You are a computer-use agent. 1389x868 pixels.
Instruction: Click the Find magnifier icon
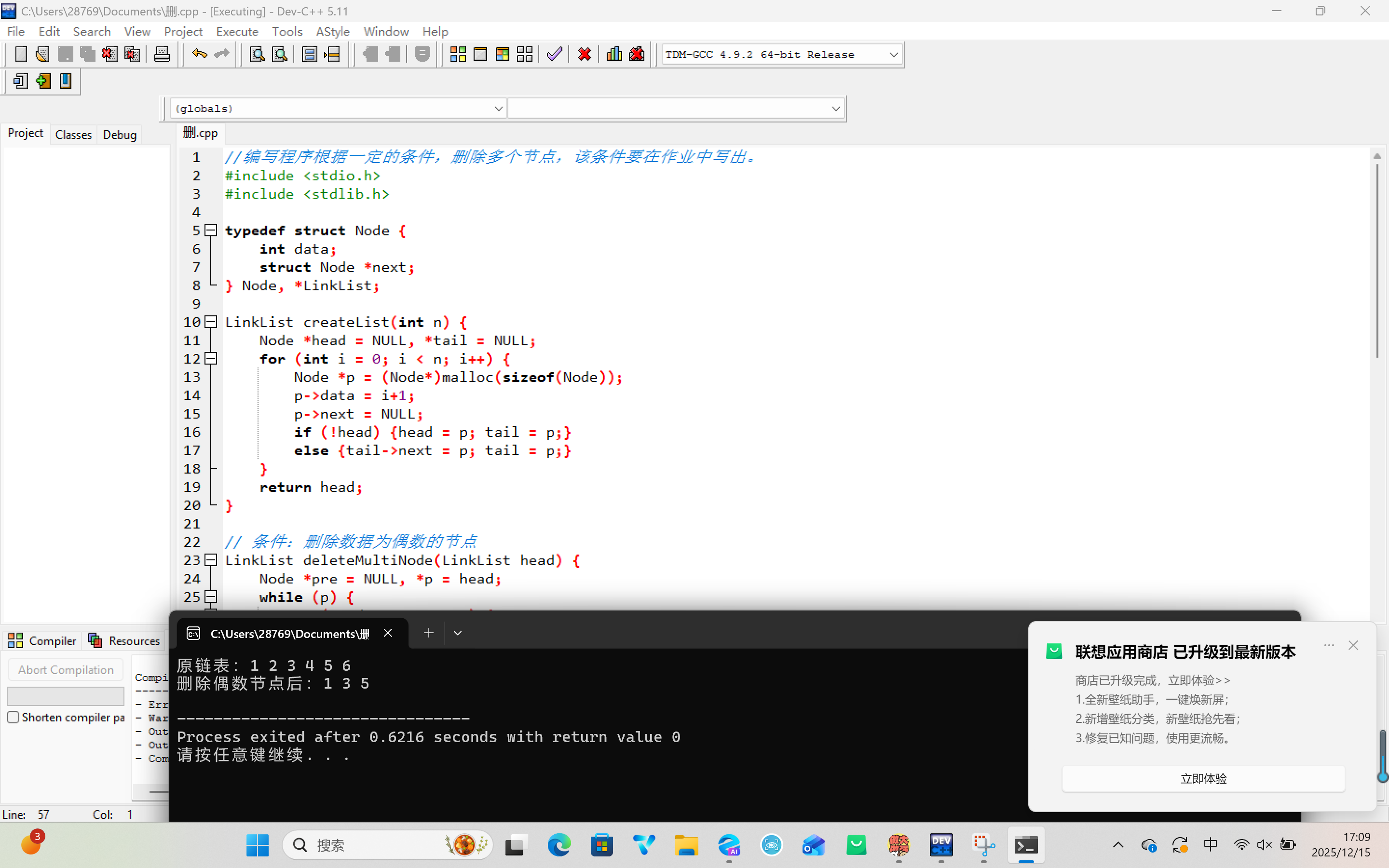point(257,54)
